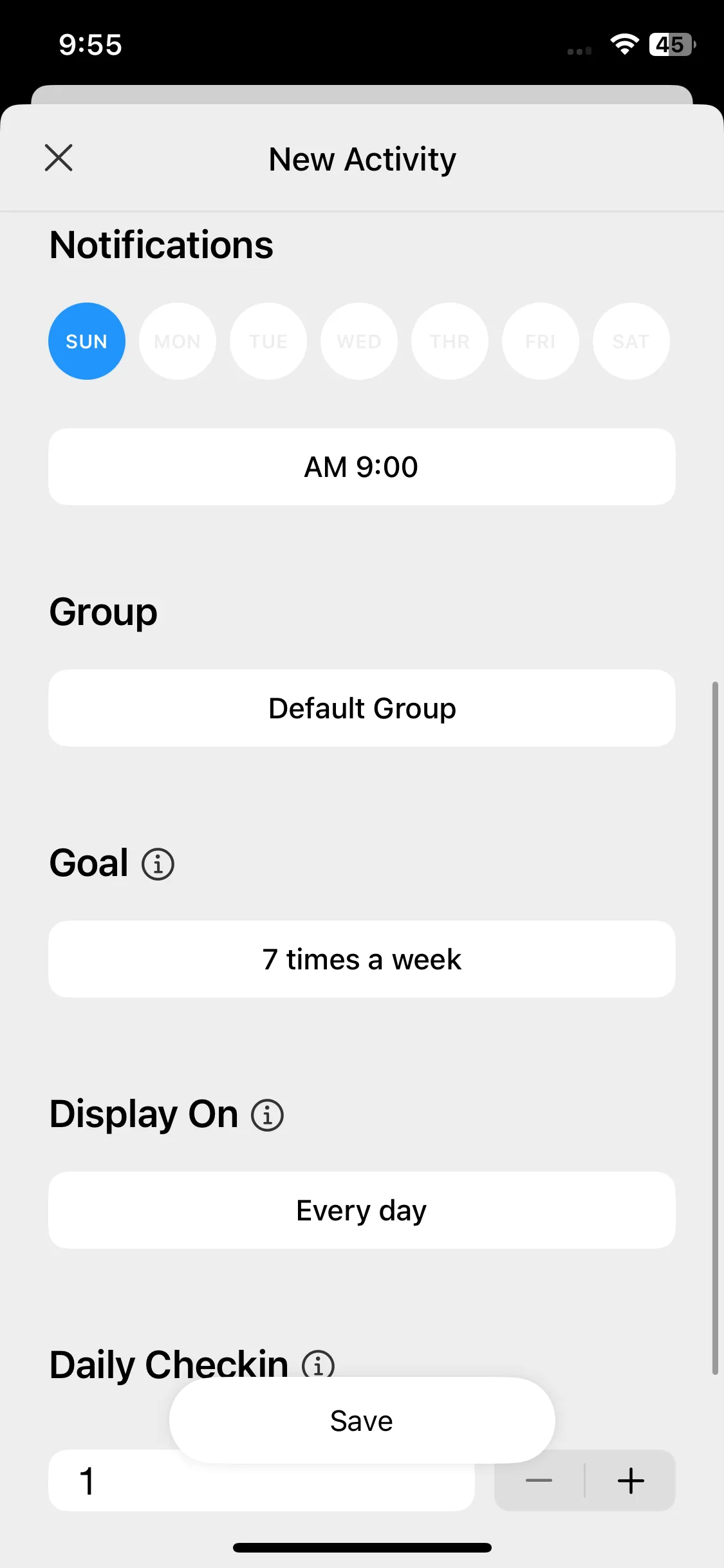Open the AM 9:00 time picker
The width and height of the screenshot is (724, 1568).
point(362,467)
